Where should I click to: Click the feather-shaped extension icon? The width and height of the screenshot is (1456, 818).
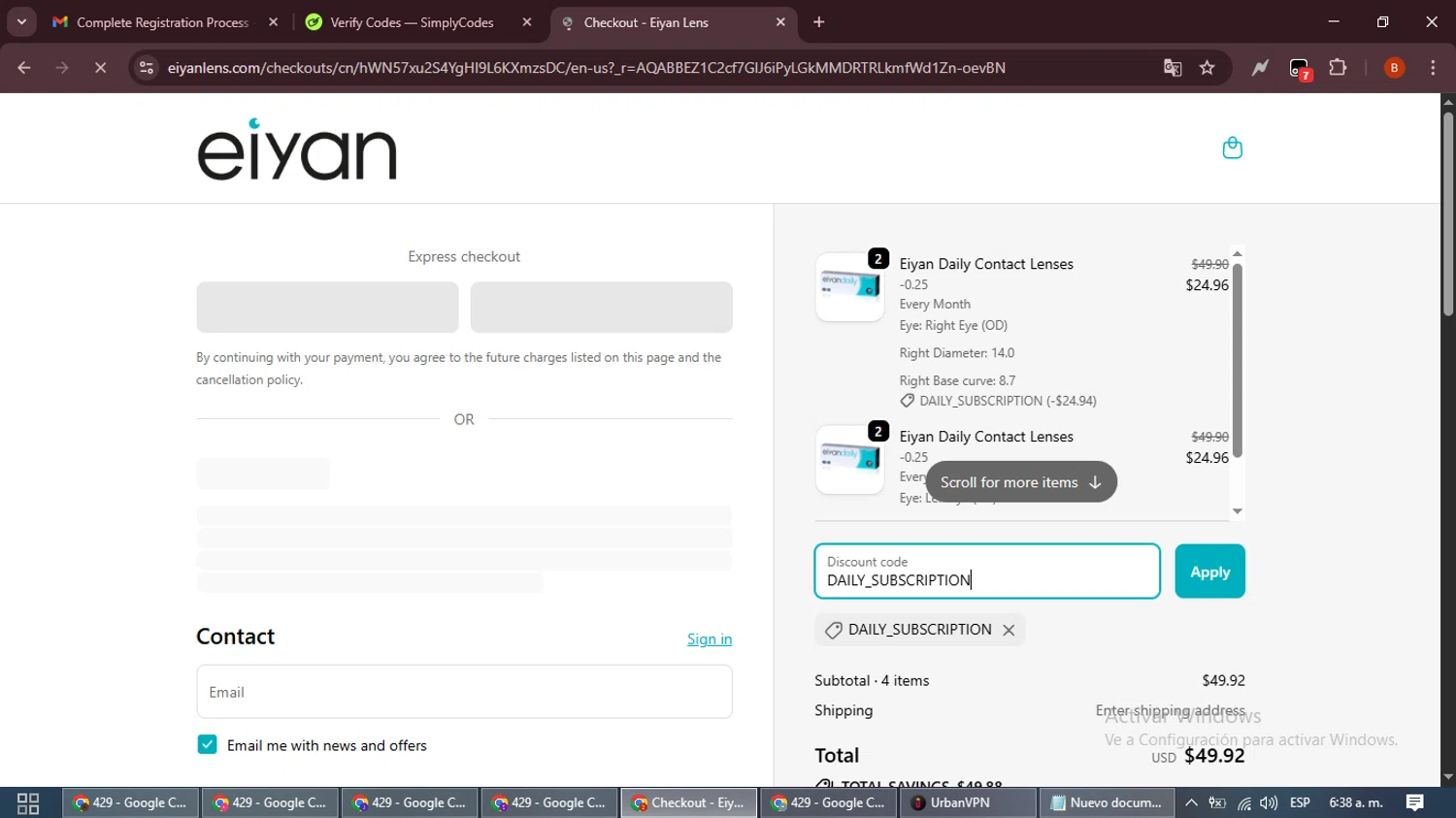1260,68
